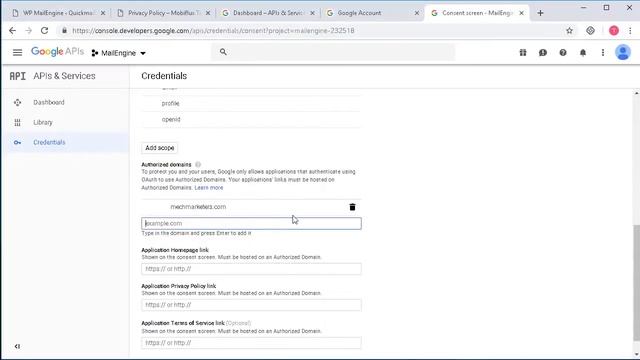
Task: Open the Learn more link
Action: (x=209, y=188)
